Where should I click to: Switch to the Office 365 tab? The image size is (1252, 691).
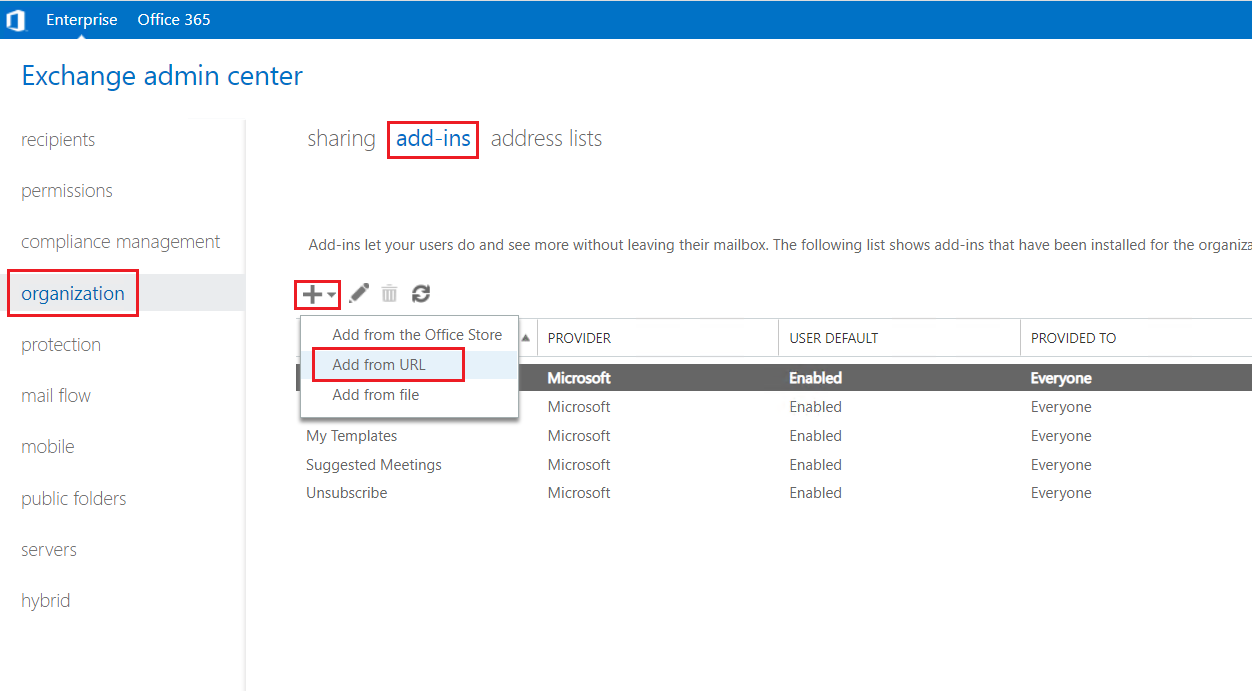[174, 20]
